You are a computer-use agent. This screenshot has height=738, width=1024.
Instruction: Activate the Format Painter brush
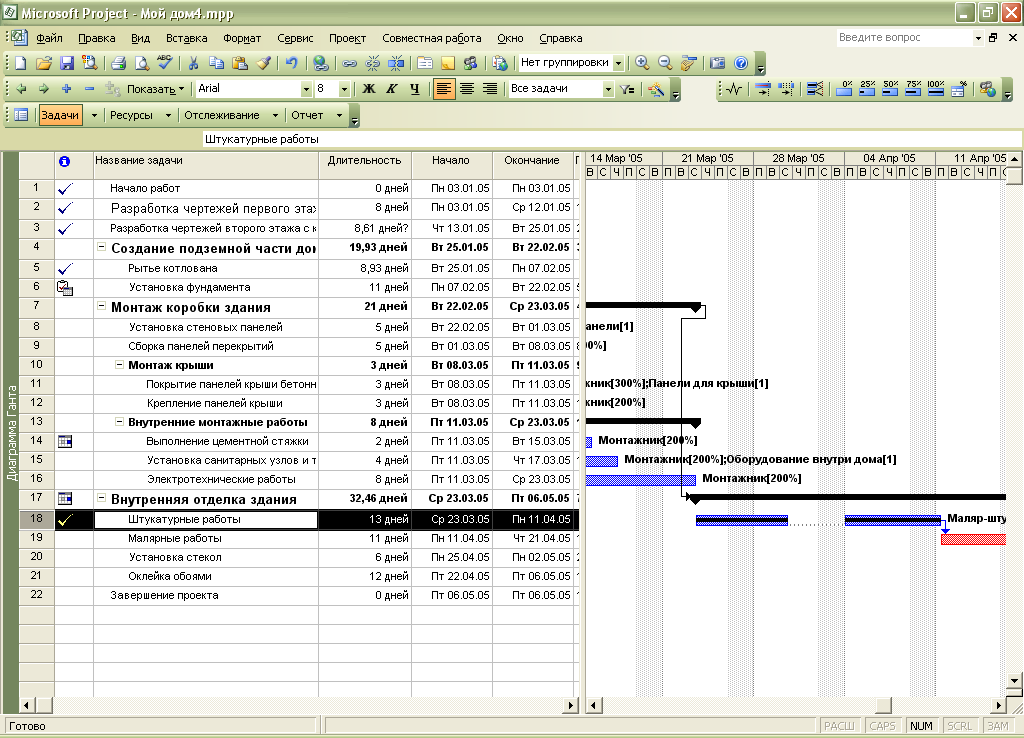coord(263,63)
